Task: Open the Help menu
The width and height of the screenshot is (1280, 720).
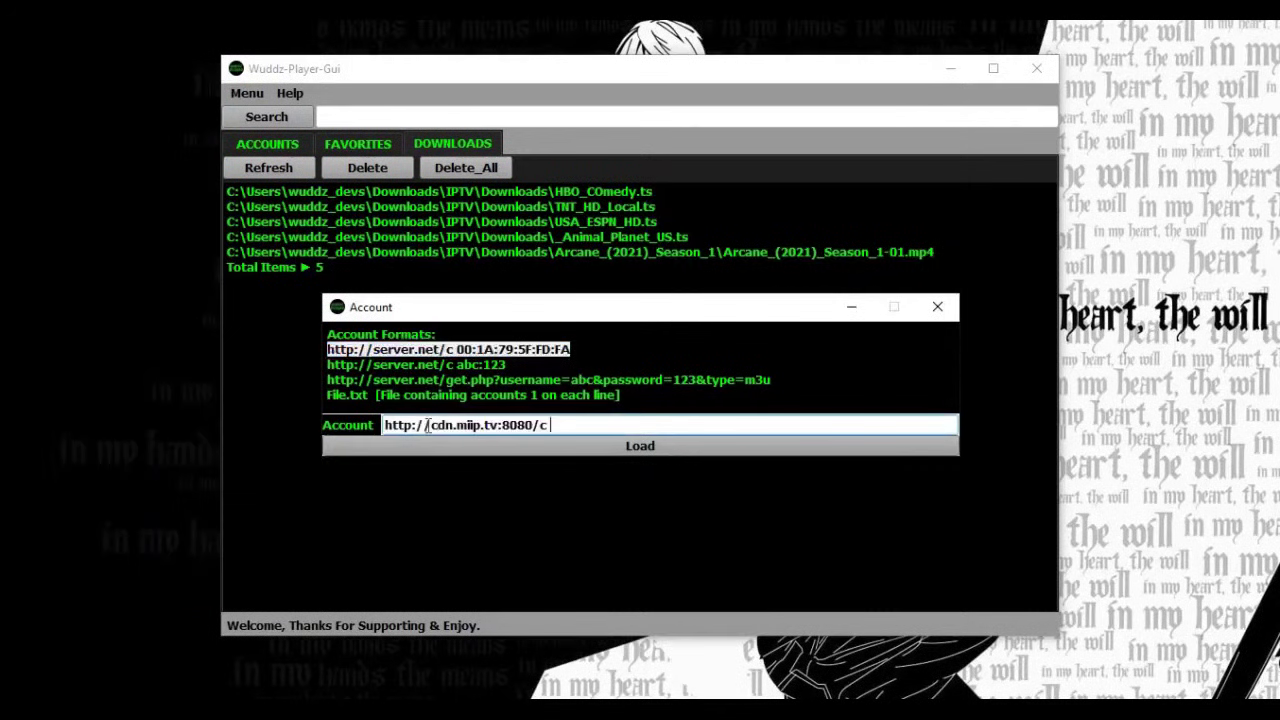Action: (290, 93)
